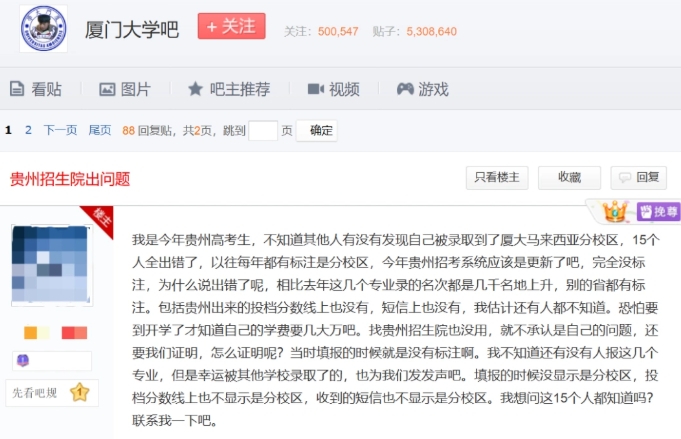Jump to the 尾页 last page
The image size is (681, 439).
100,130
